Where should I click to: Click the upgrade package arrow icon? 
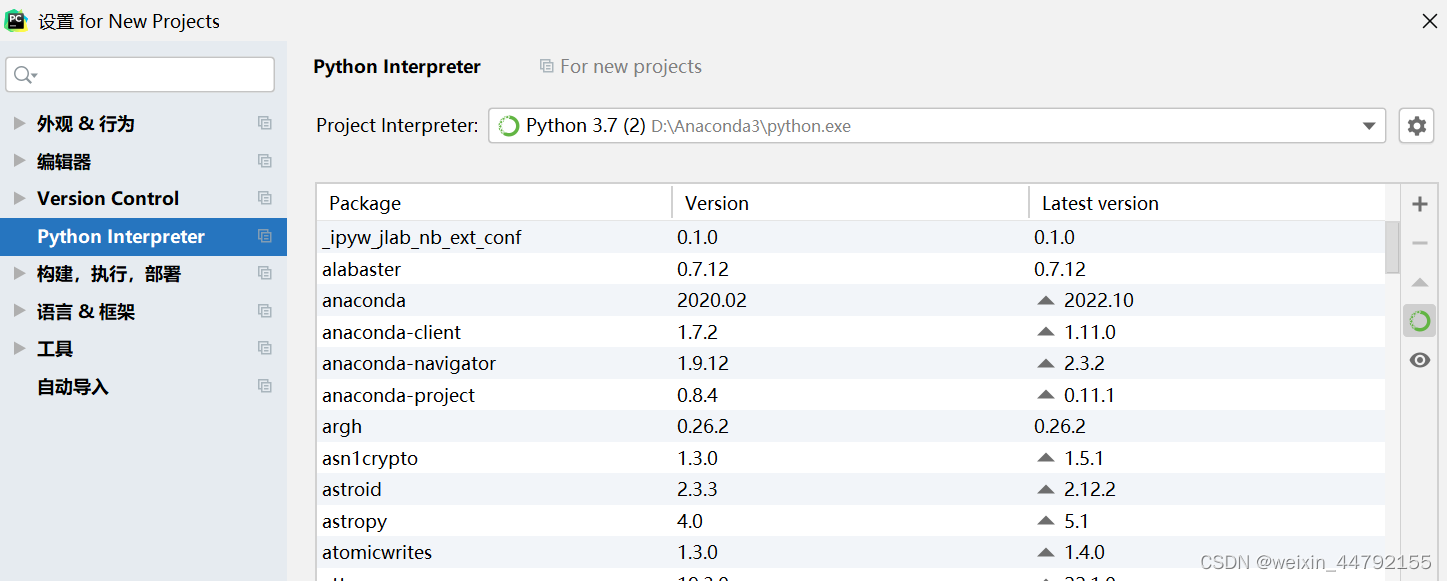(x=1419, y=281)
